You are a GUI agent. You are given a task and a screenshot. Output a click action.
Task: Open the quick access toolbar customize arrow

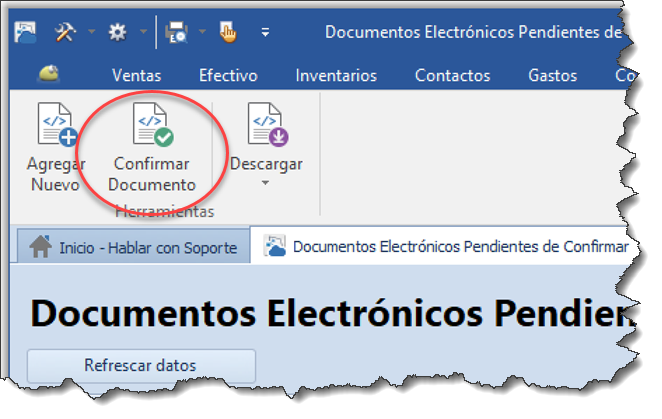coord(265,32)
